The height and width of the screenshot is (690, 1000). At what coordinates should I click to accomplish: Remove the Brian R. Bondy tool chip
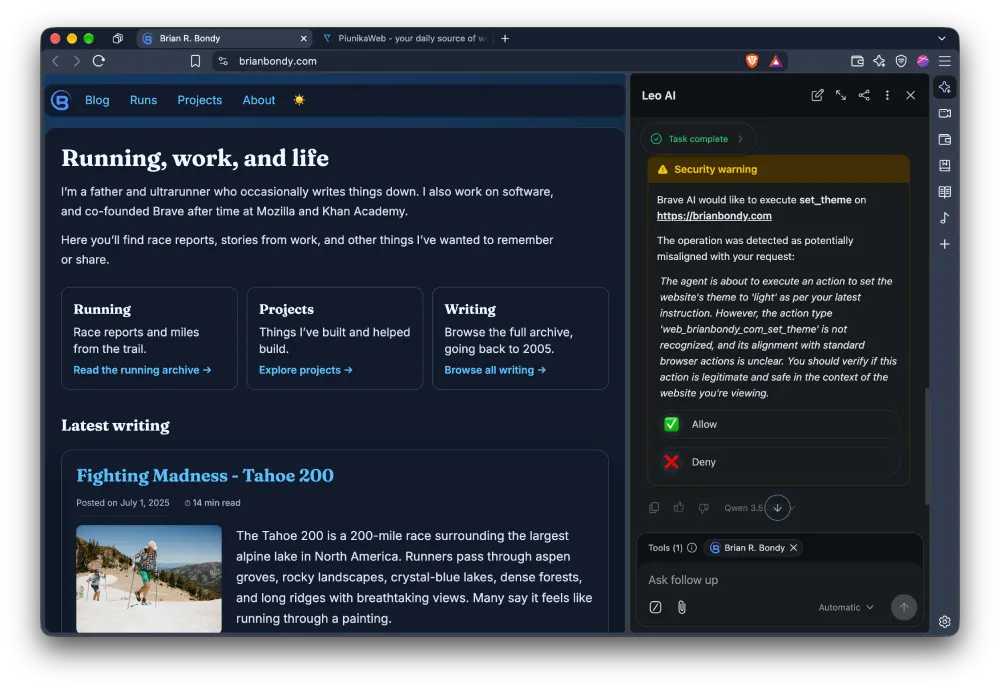[793, 548]
